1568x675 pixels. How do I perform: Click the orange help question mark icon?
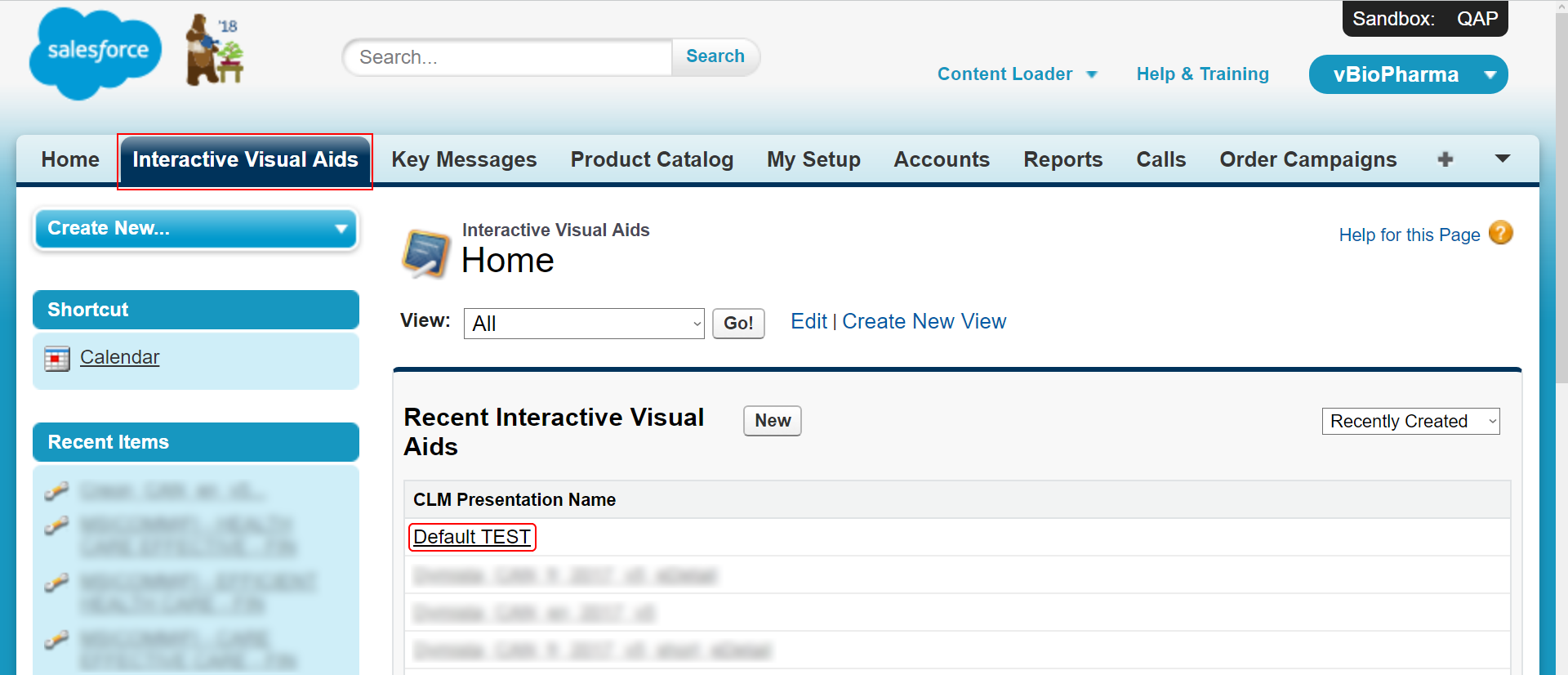[1500, 234]
